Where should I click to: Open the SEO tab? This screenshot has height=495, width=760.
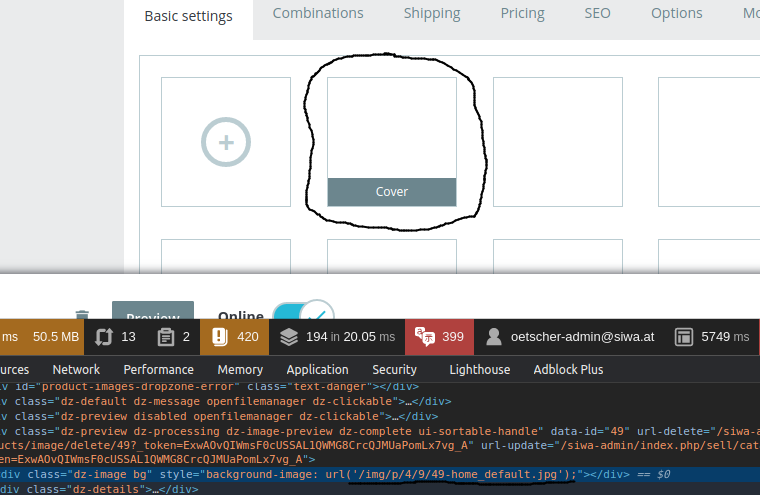[x=597, y=13]
